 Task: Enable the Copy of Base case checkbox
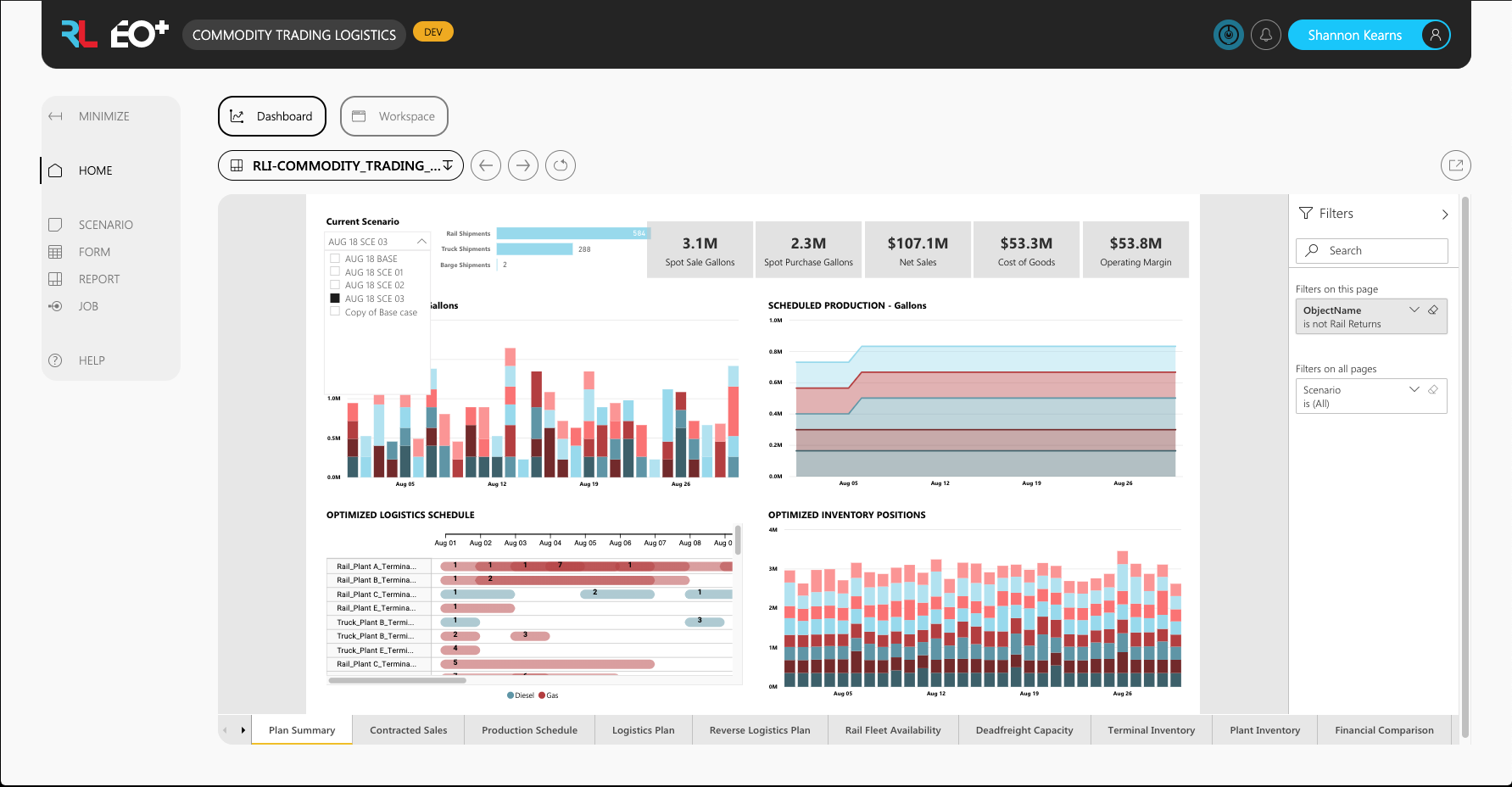[334, 311]
